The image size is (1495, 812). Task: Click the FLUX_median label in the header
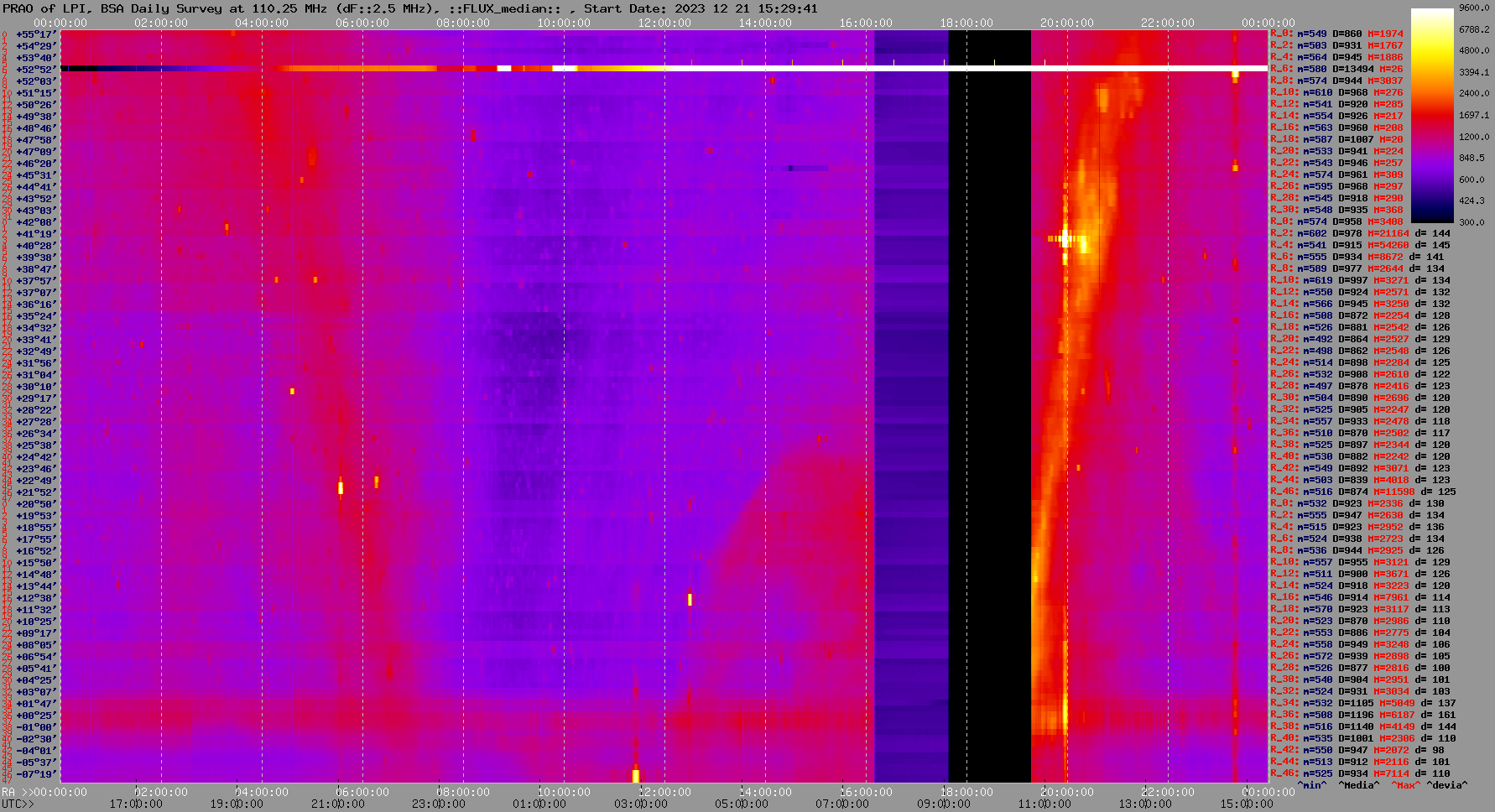[x=506, y=8]
